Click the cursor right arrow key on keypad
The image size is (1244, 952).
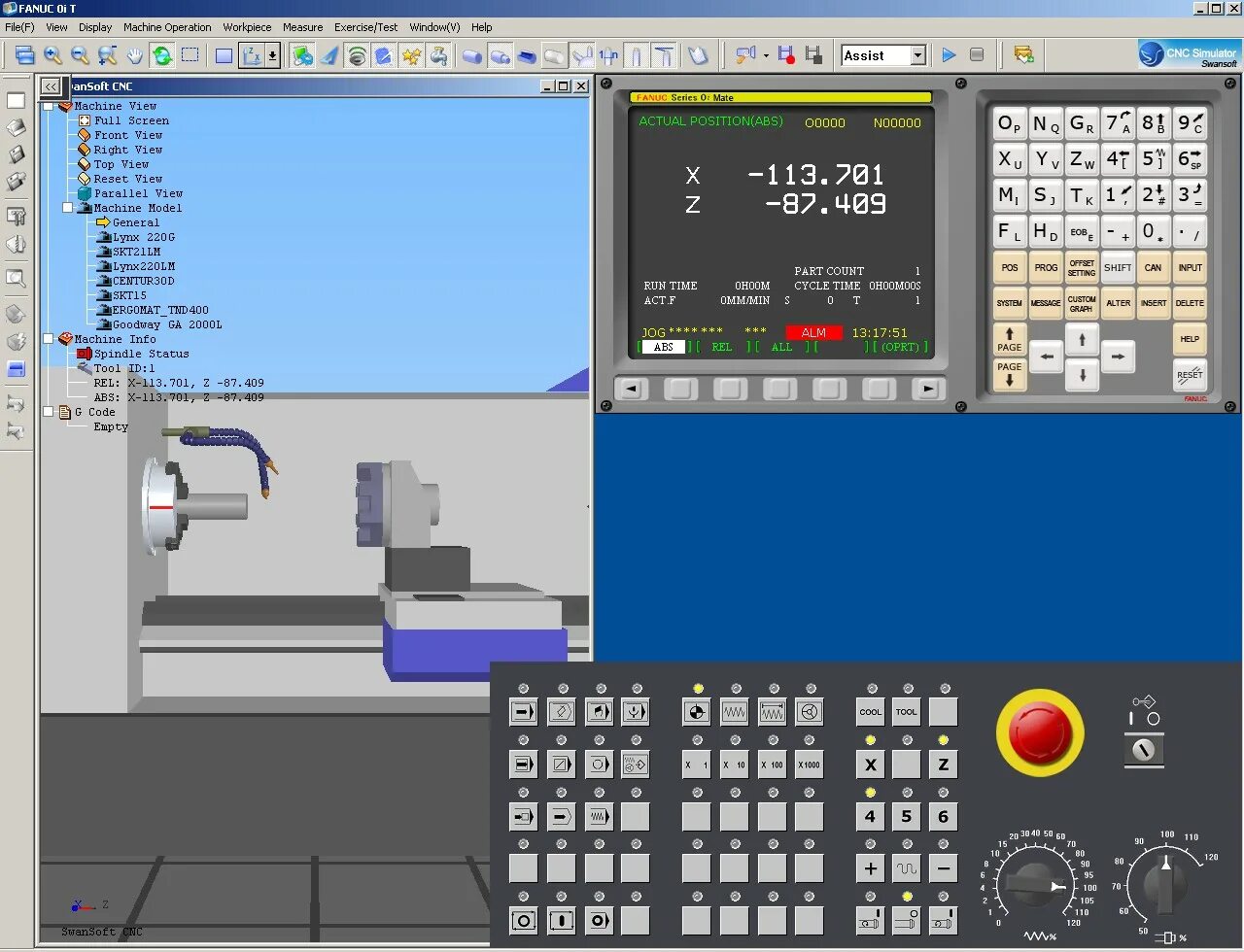click(1118, 357)
